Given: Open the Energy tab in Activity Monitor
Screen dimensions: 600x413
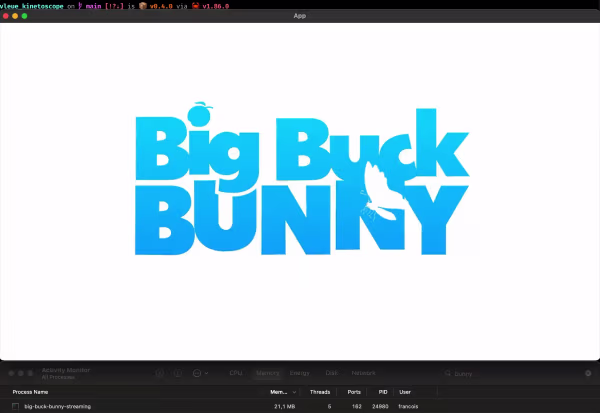Looking at the screenshot, I should 299,373.
